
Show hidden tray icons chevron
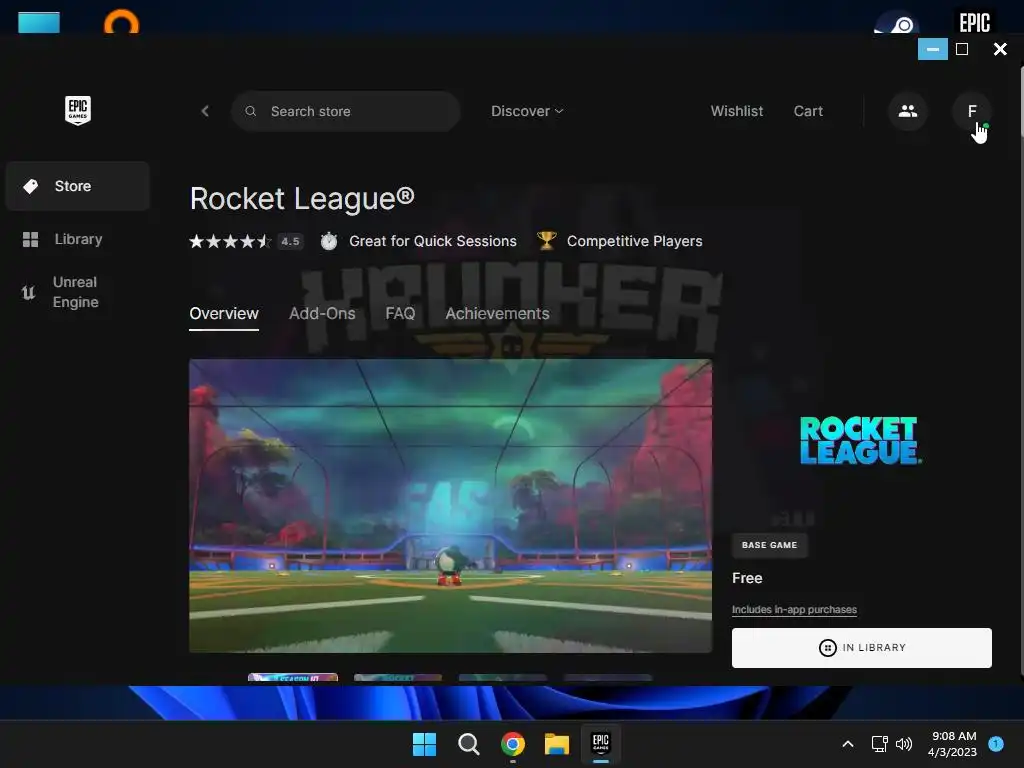848,743
